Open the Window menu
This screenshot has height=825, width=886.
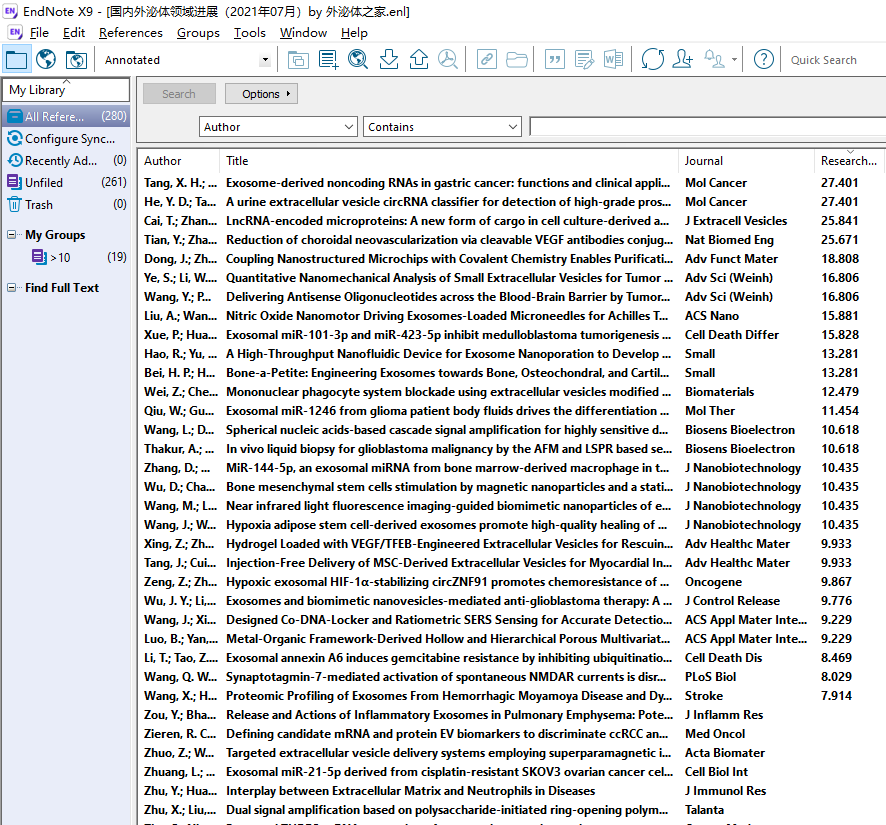[x=303, y=33]
